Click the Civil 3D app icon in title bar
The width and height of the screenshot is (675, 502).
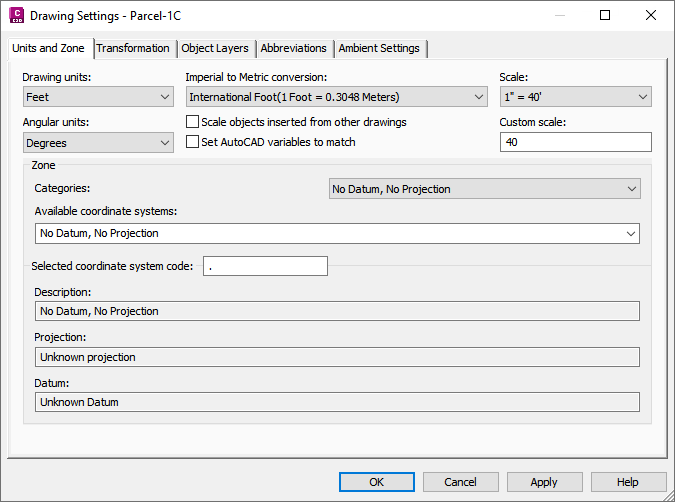16,16
